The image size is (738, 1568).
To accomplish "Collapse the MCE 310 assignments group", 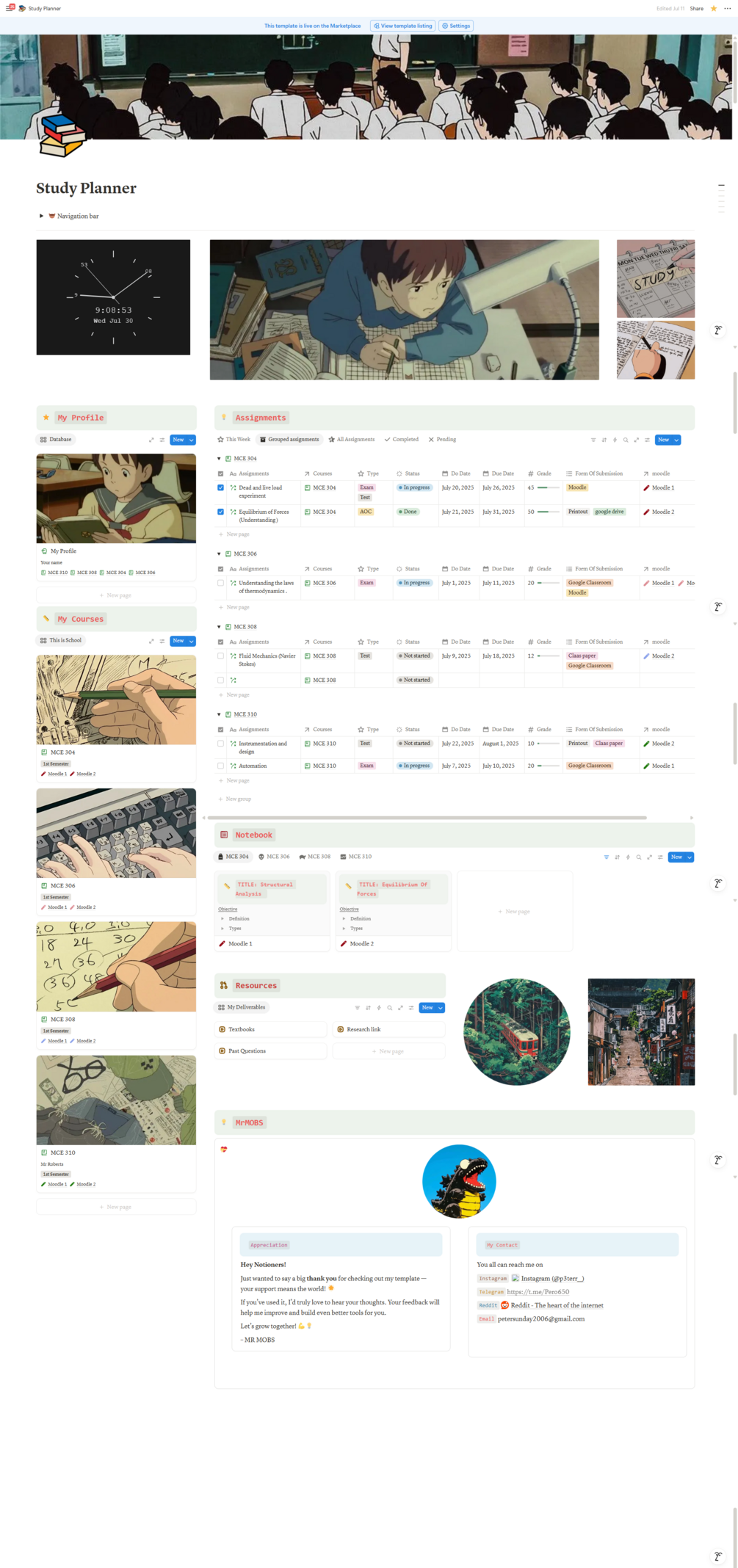I will 219,714.
